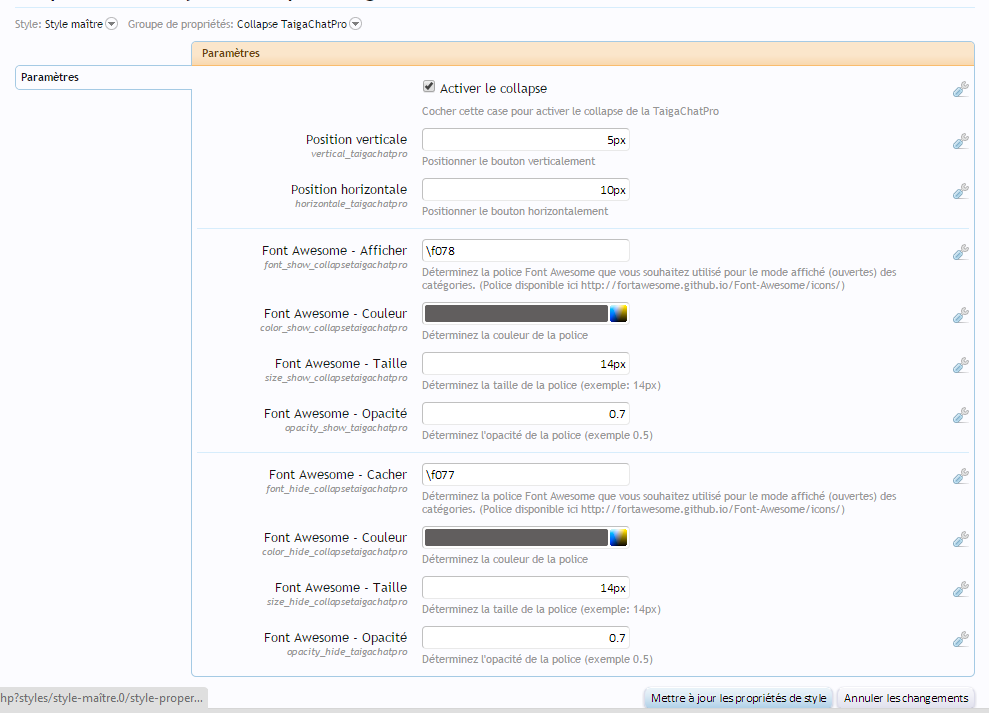Open wrench icon beside size_show_collapsetaigachatpro
989x713 pixels.
(x=961, y=365)
